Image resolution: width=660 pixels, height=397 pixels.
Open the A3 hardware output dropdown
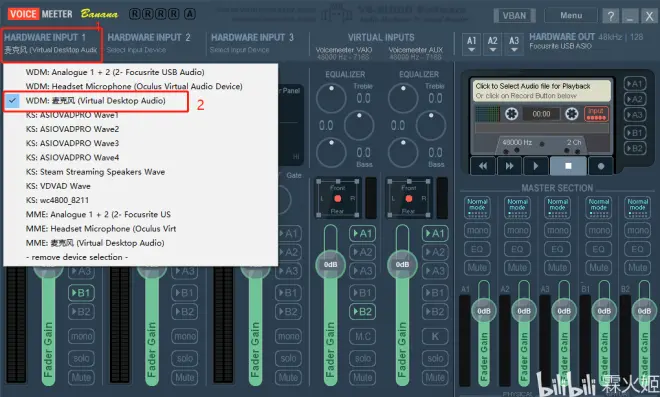coord(514,44)
